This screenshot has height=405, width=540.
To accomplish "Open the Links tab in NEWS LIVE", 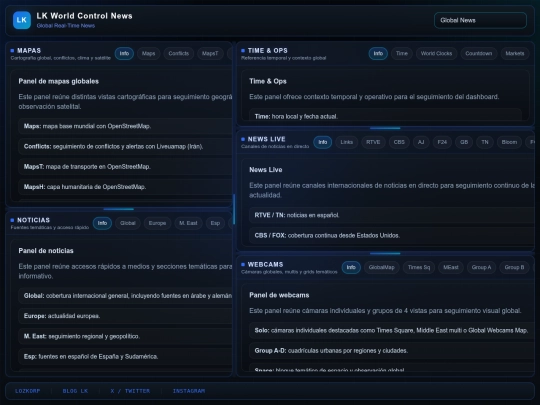I will coord(346,142).
